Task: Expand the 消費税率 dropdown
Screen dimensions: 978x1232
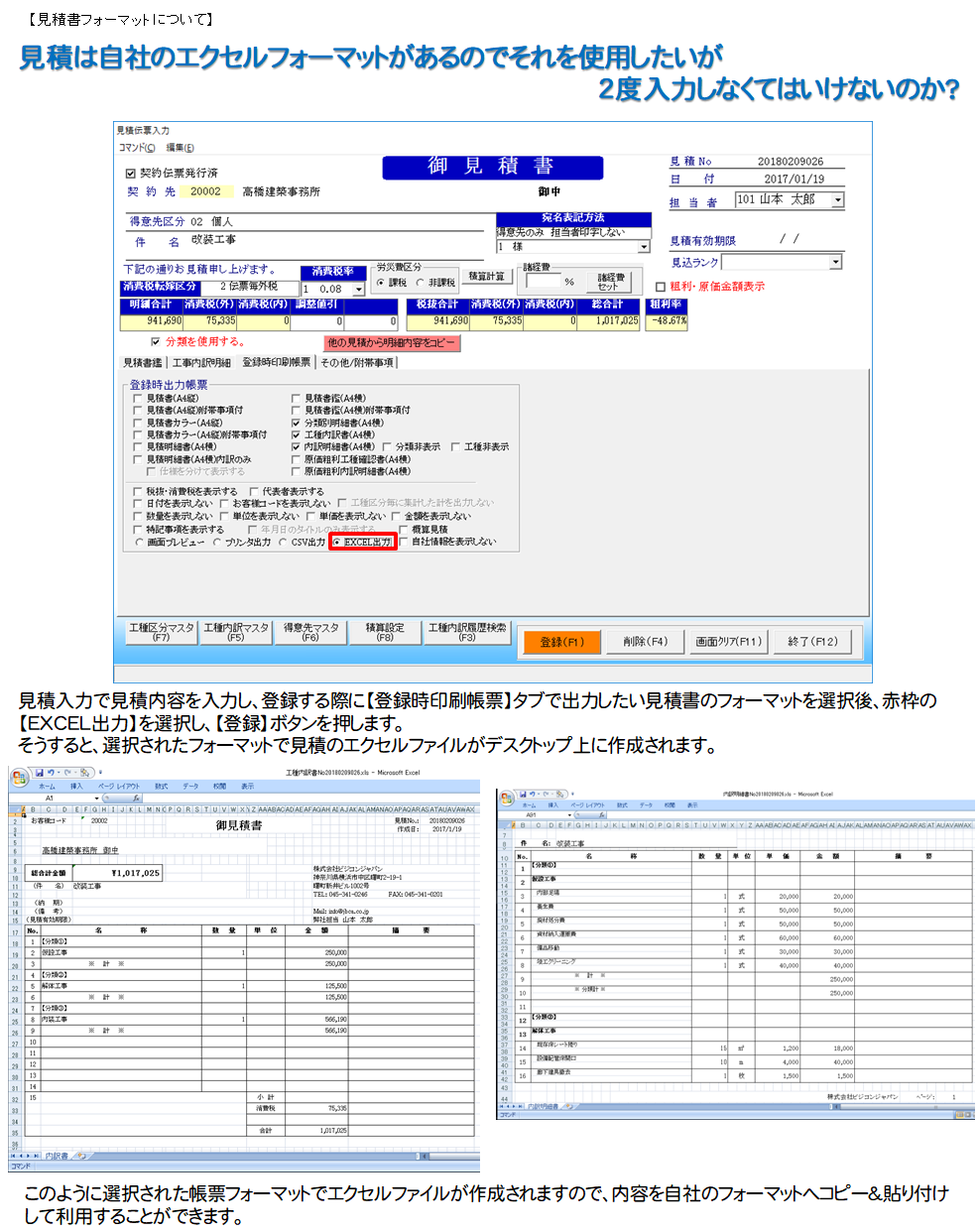Action: (x=358, y=290)
